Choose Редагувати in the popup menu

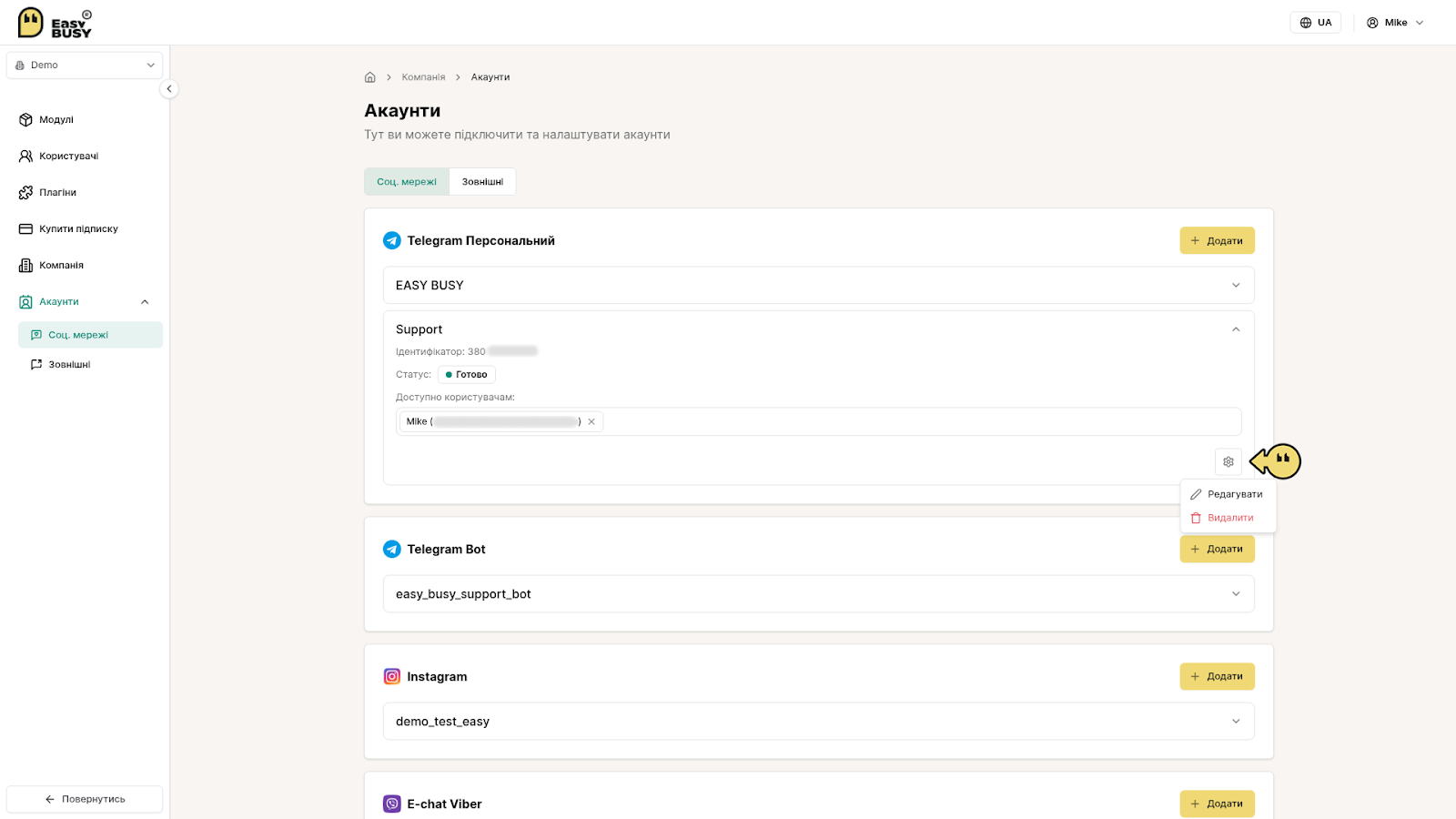[x=1228, y=494]
